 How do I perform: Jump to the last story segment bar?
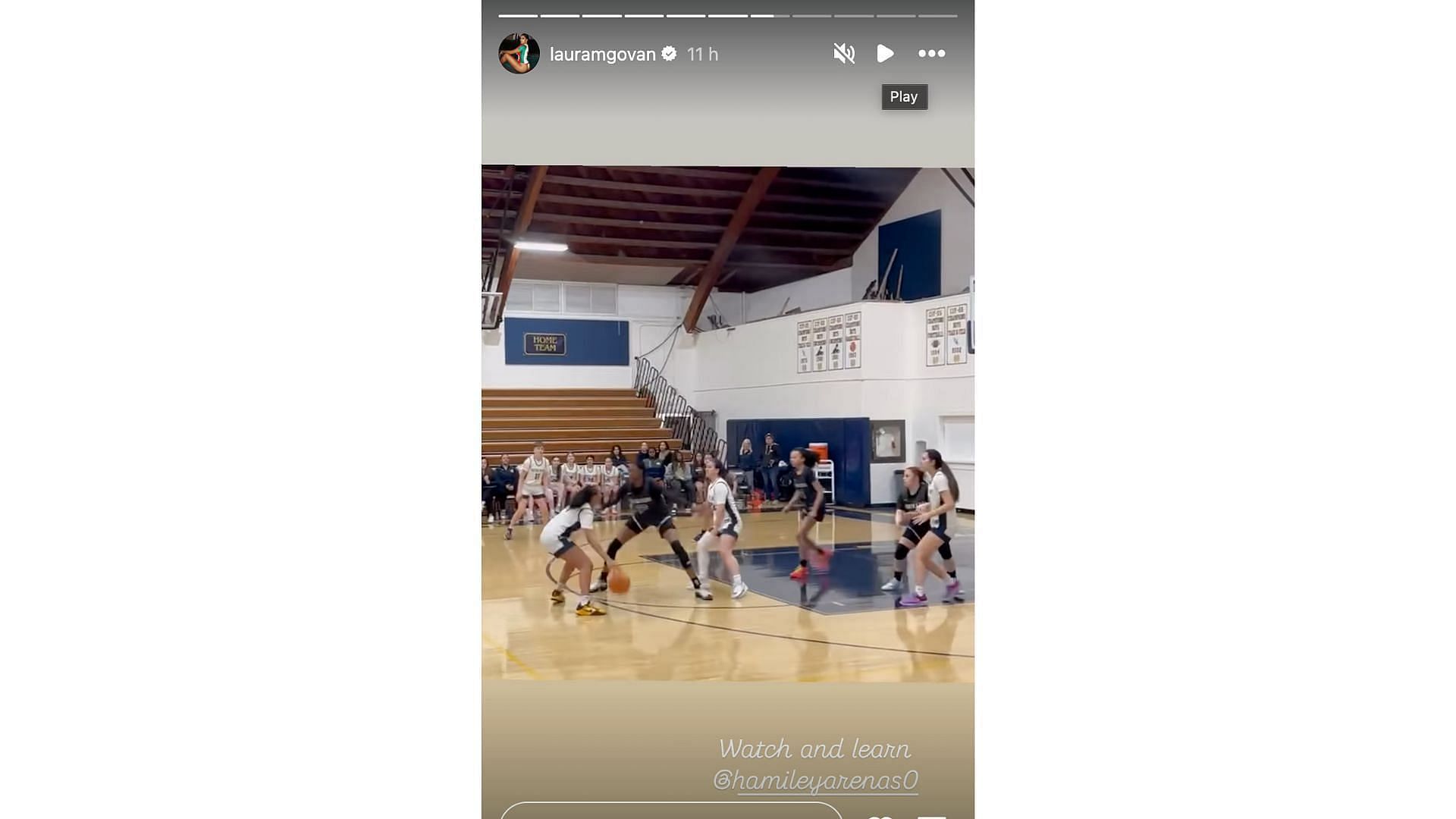(x=938, y=15)
